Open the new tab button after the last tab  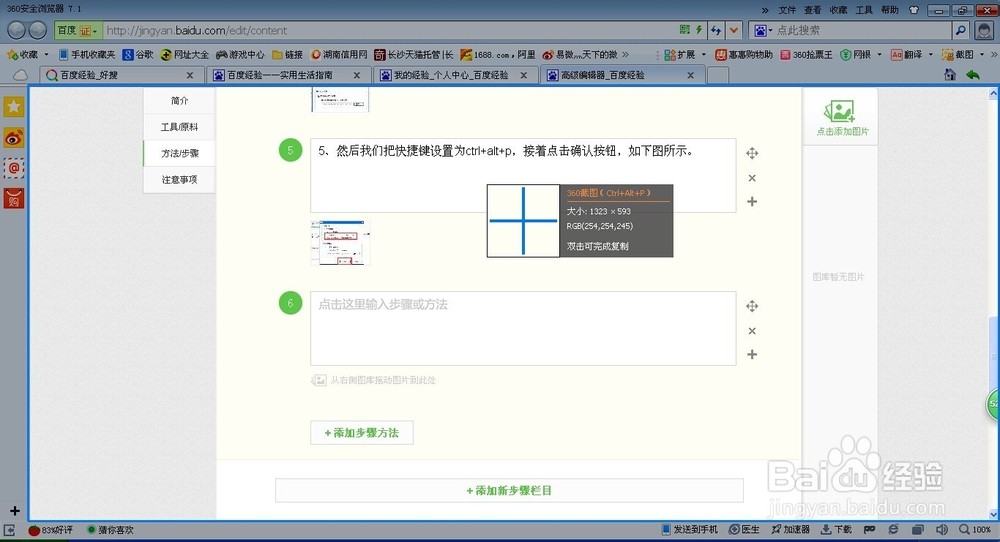718,75
